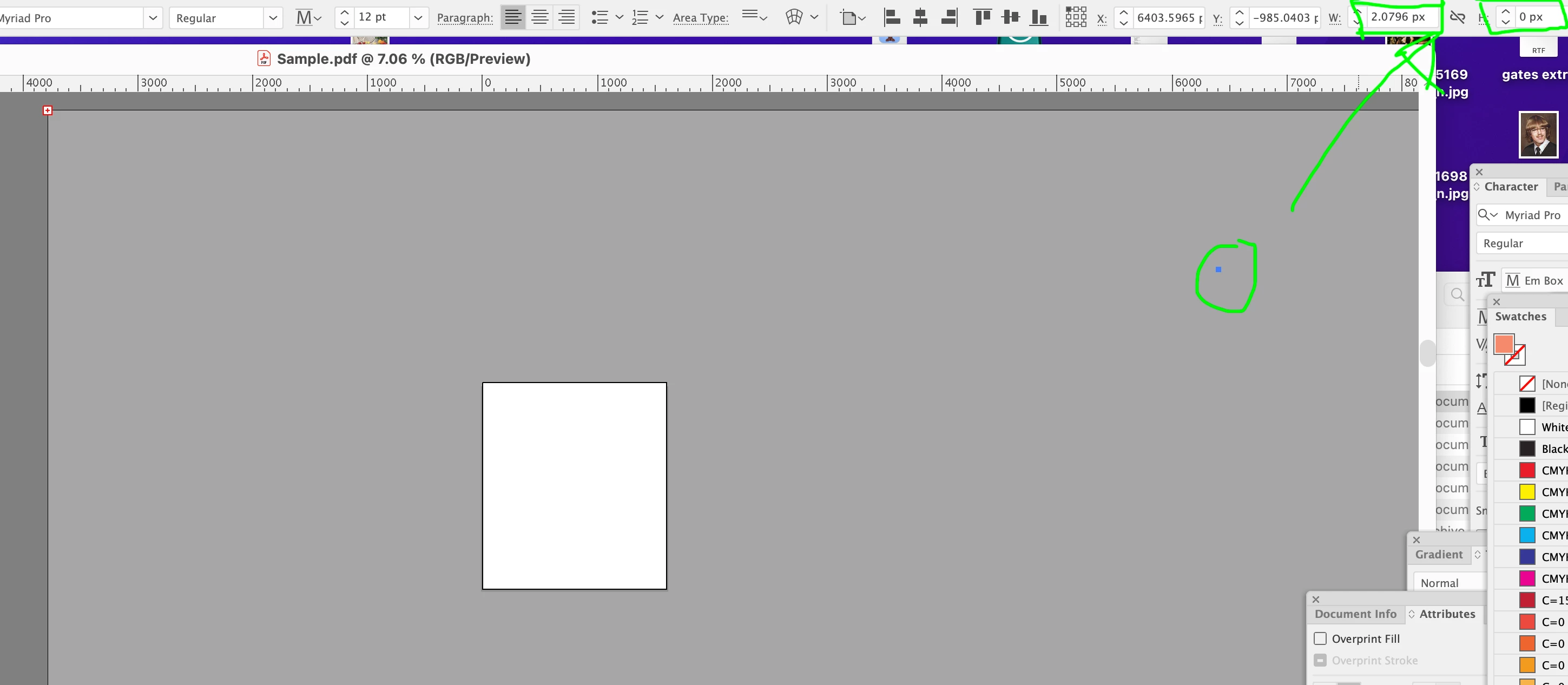Open the Paragraph options link
This screenshot has height=685, width=1568.
[464, 18]
